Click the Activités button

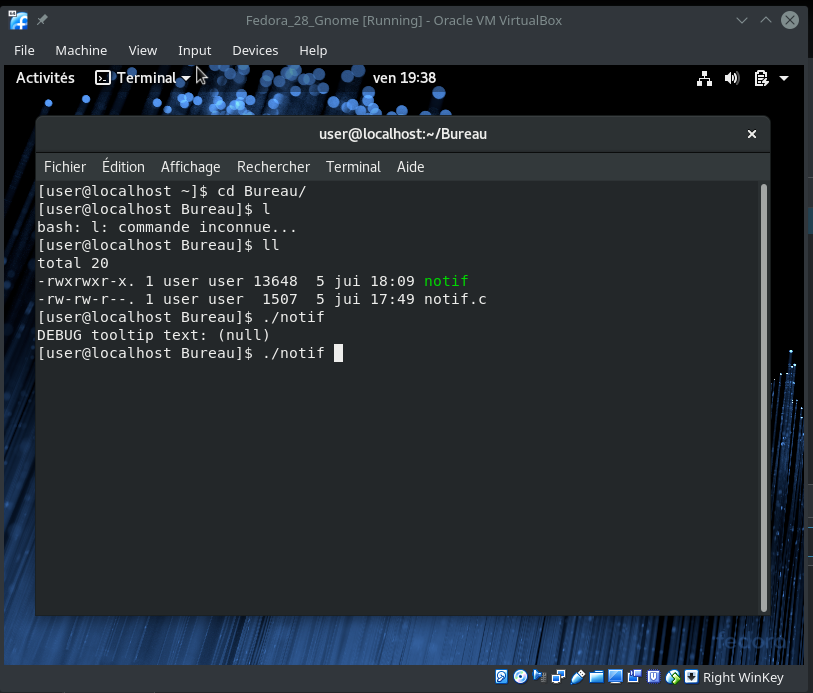45,78
